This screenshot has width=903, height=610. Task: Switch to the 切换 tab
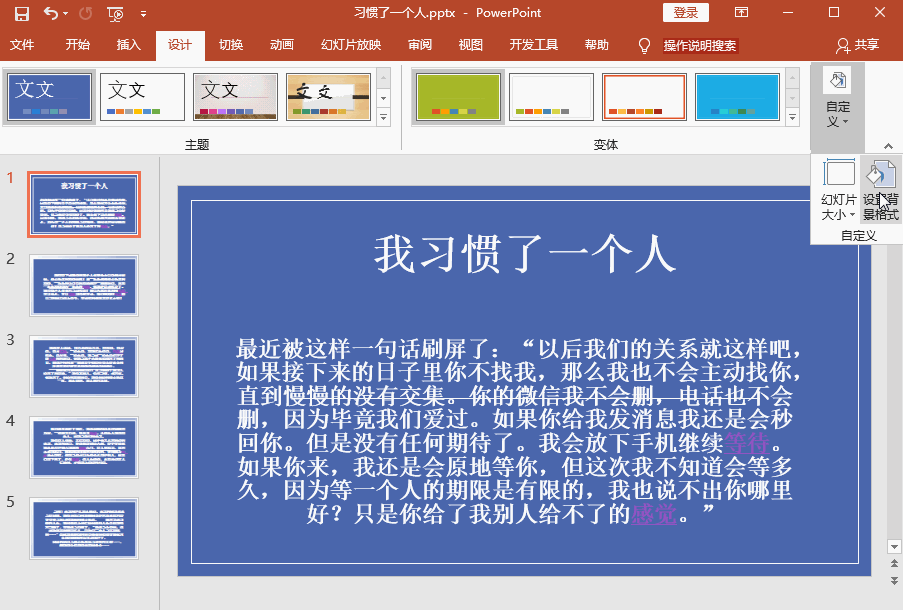231,45
